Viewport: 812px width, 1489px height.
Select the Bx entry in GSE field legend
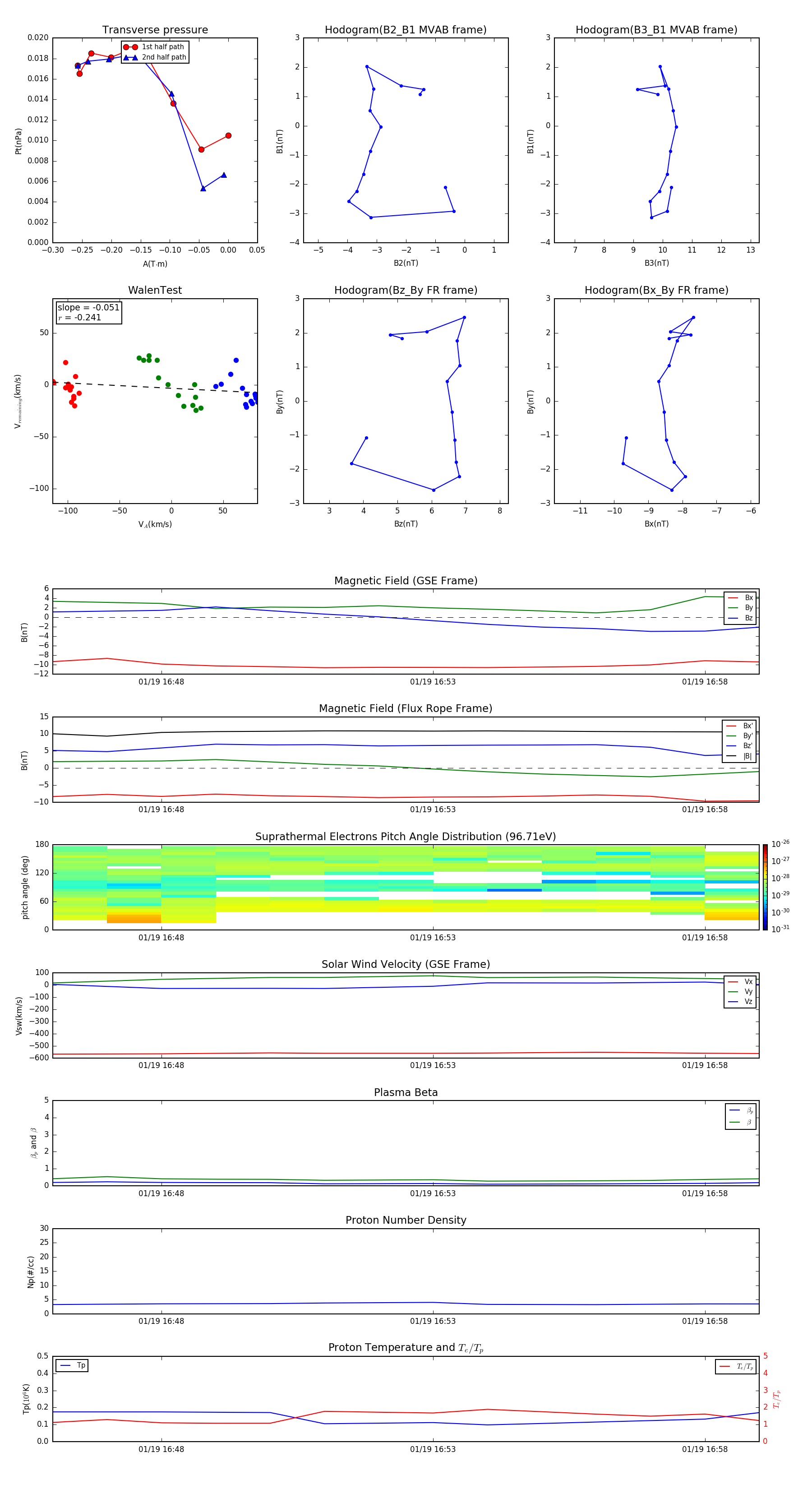point(740,598)
